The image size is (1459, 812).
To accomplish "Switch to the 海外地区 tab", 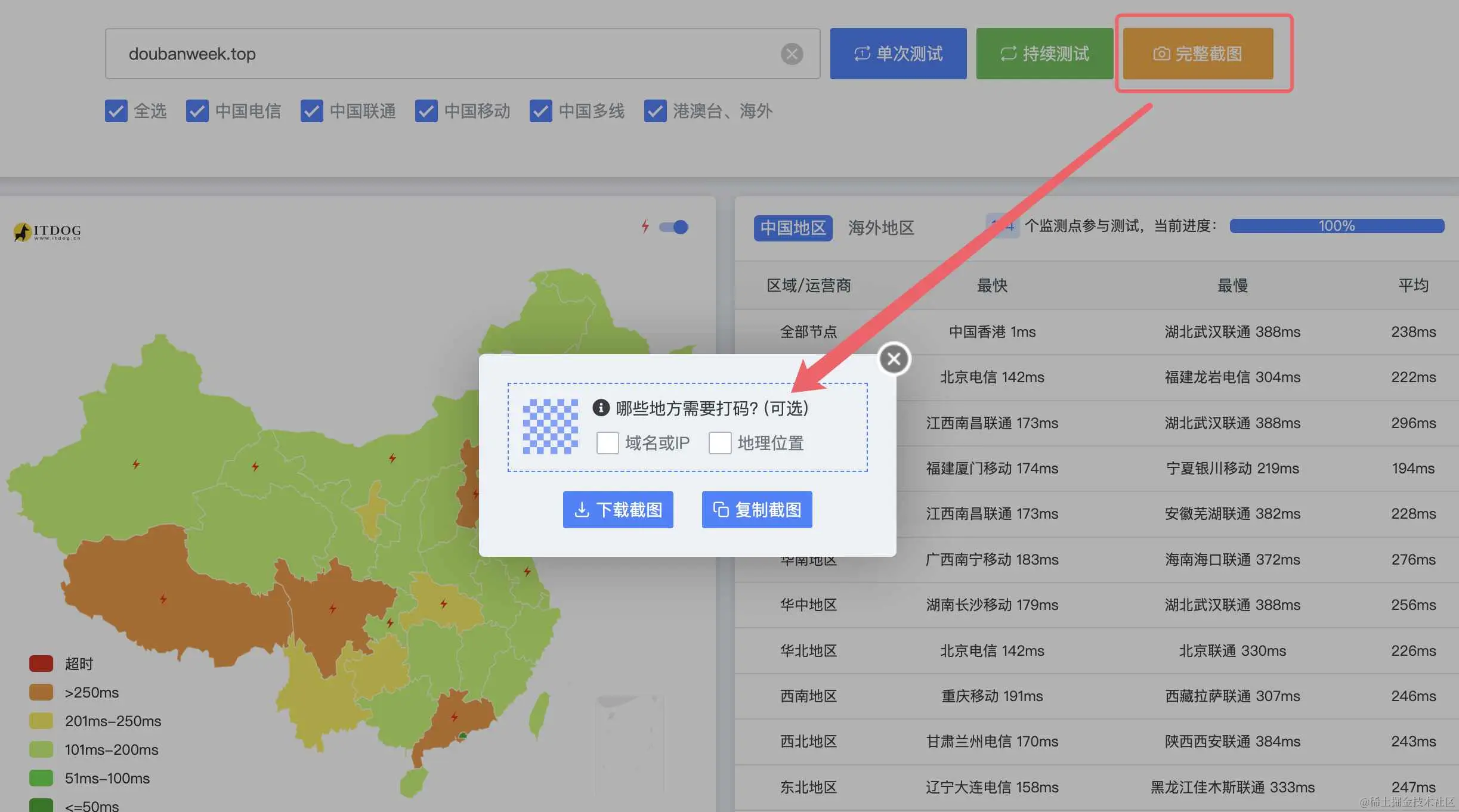I will click(880, 228).
